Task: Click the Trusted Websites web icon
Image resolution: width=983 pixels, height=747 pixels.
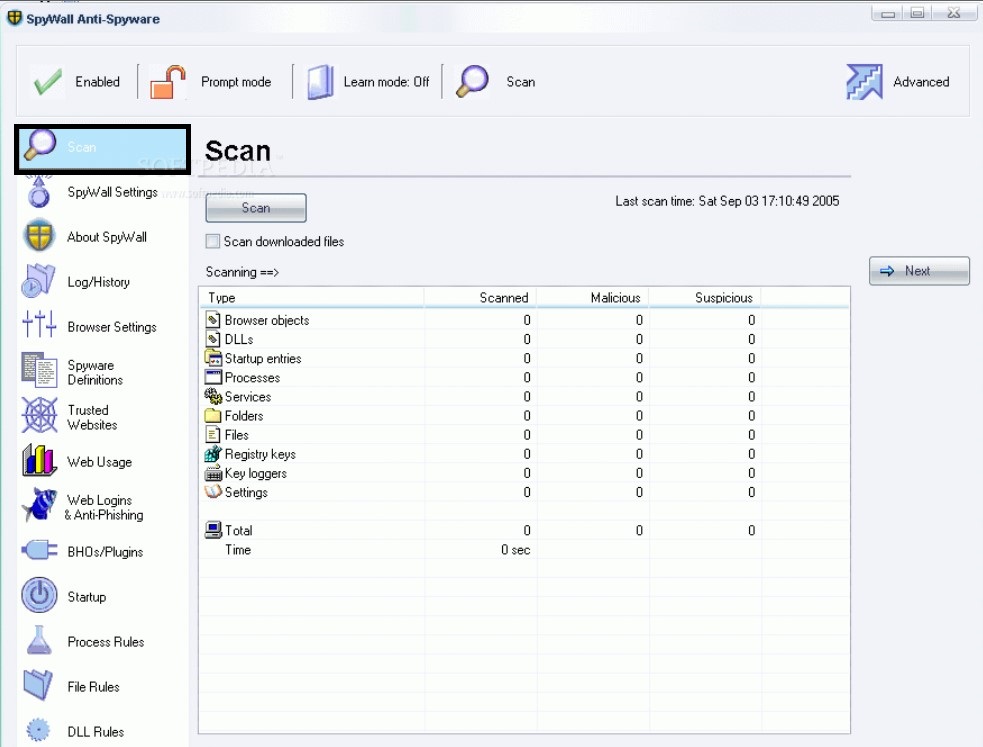Action: click(39, 415)
